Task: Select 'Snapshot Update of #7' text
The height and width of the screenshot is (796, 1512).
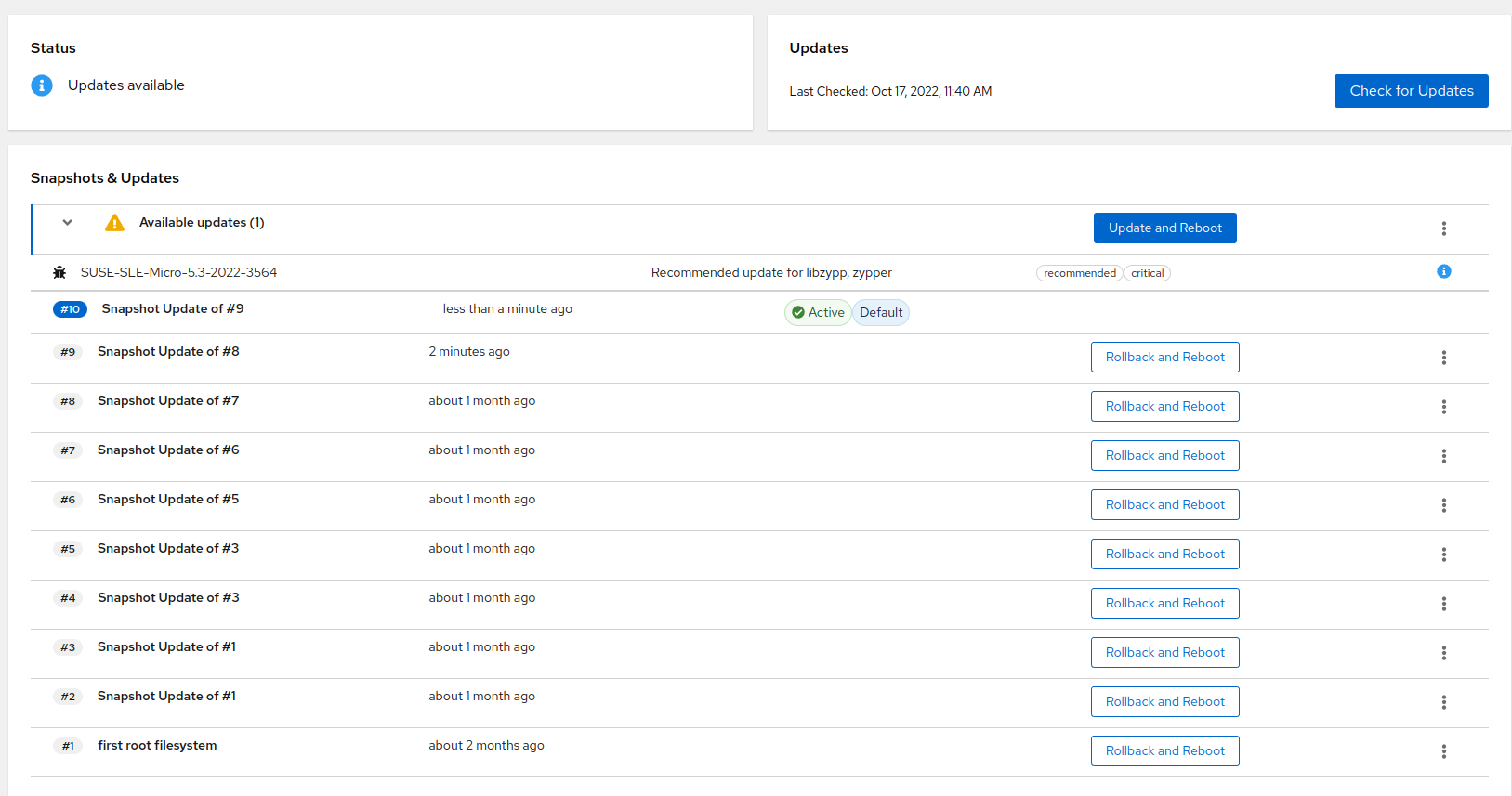Action: (168, 401)
